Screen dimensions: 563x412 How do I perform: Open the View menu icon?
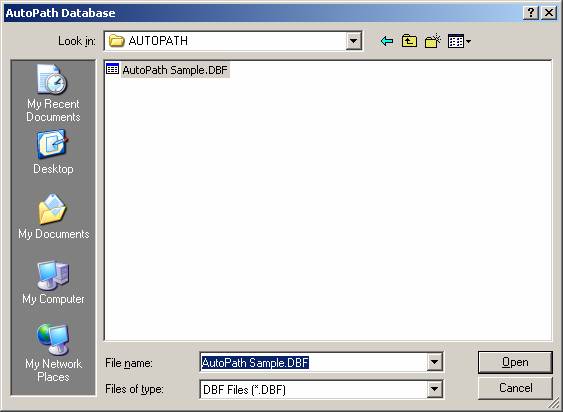click(459, 41)
